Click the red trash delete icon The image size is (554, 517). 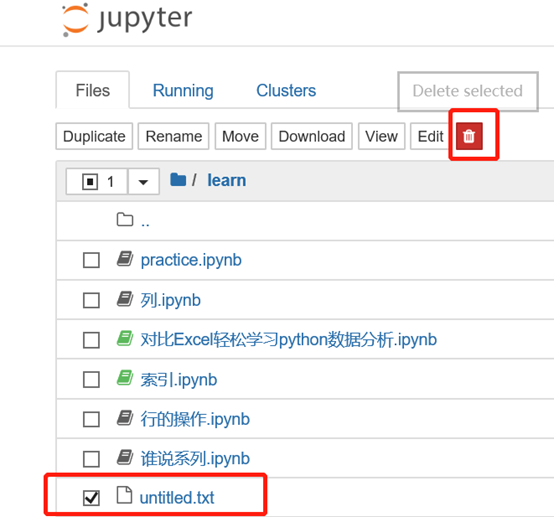coord(469,136)
